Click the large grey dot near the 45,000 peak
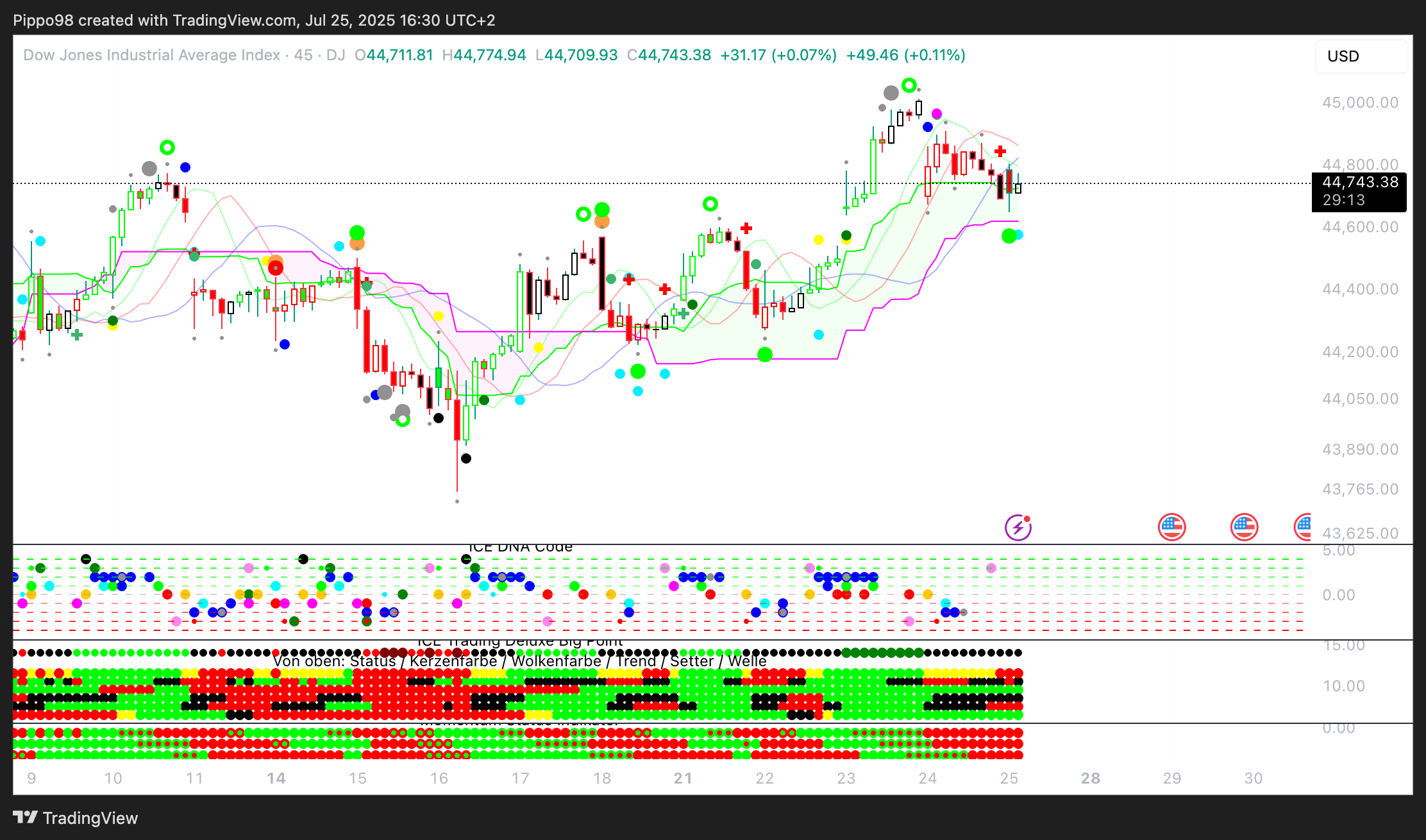Screen dimensions: 1426x840 click(891, 94)
